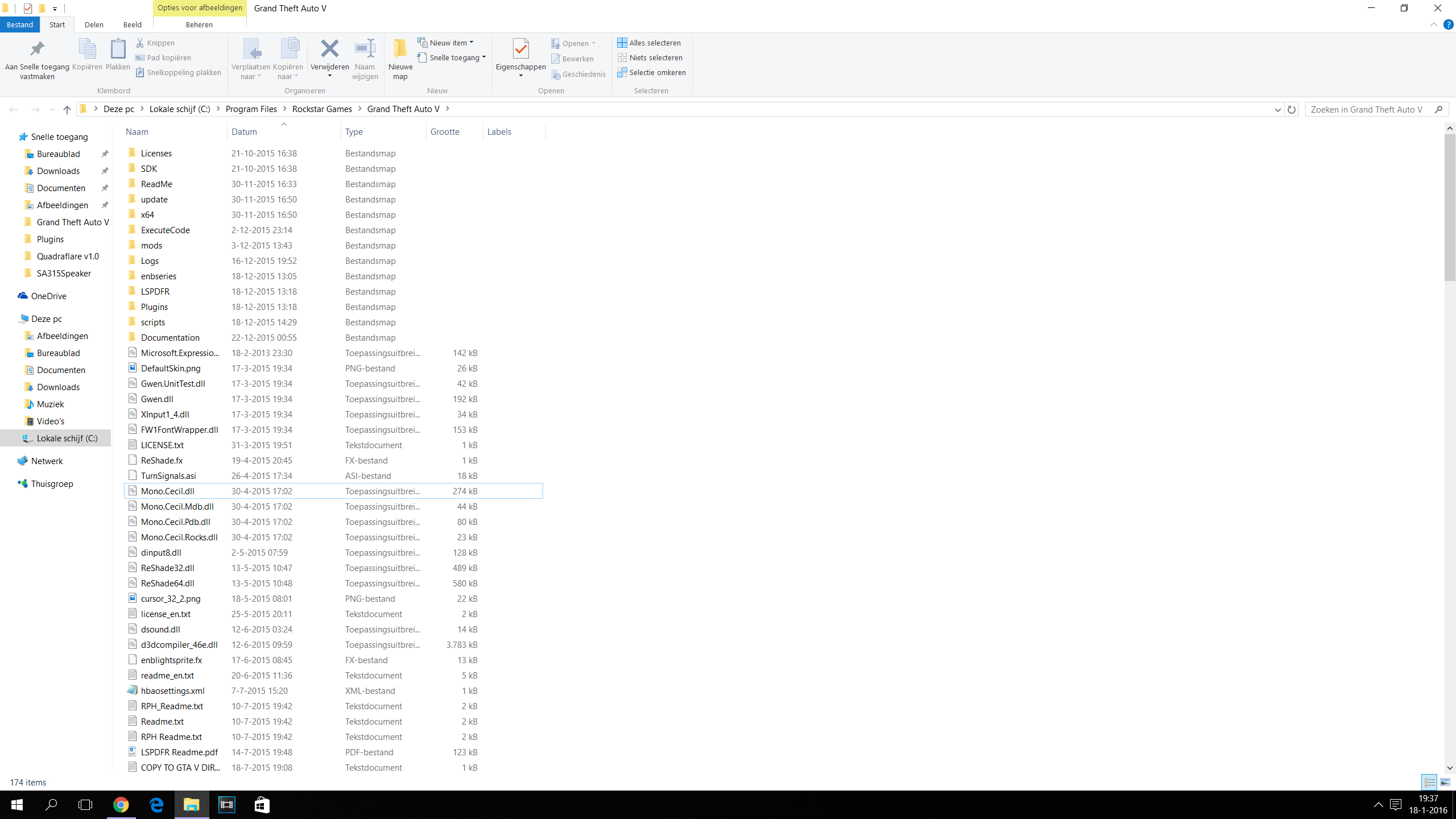Click the vertical scrollbar thumb
Image resolution: width=1456 pixels, height=819 pixels.
pyautogui.click(x=1449, y=208)
